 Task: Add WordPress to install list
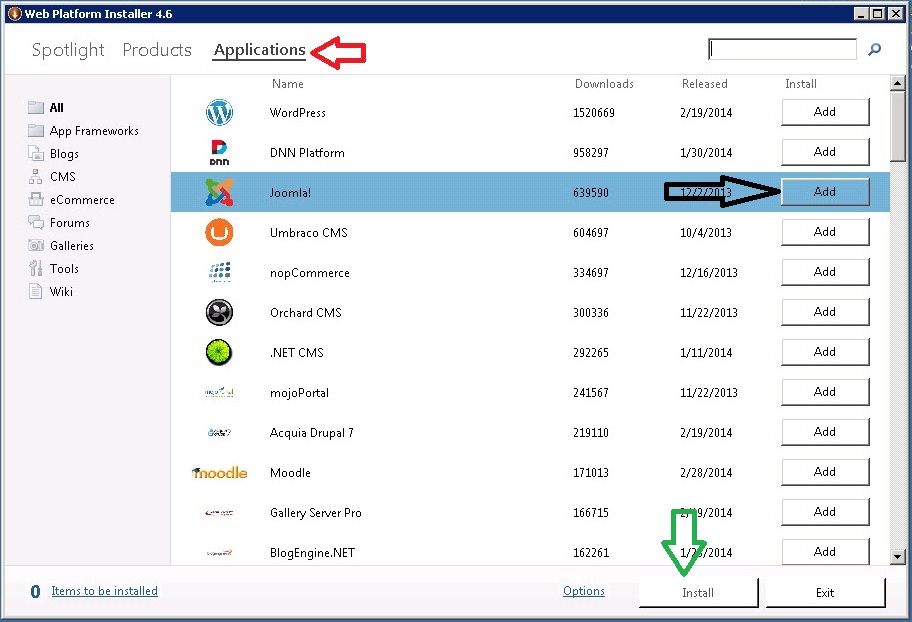825,112
